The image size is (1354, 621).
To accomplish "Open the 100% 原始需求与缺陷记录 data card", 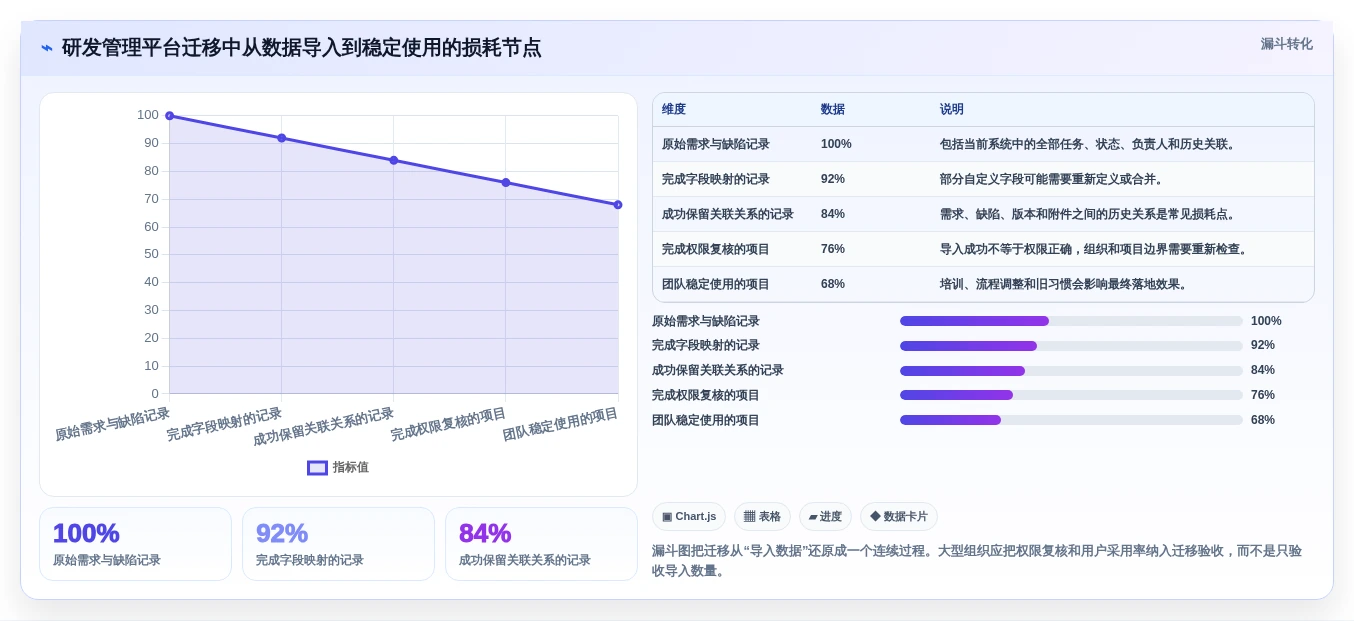I will [x=135, y=544].
